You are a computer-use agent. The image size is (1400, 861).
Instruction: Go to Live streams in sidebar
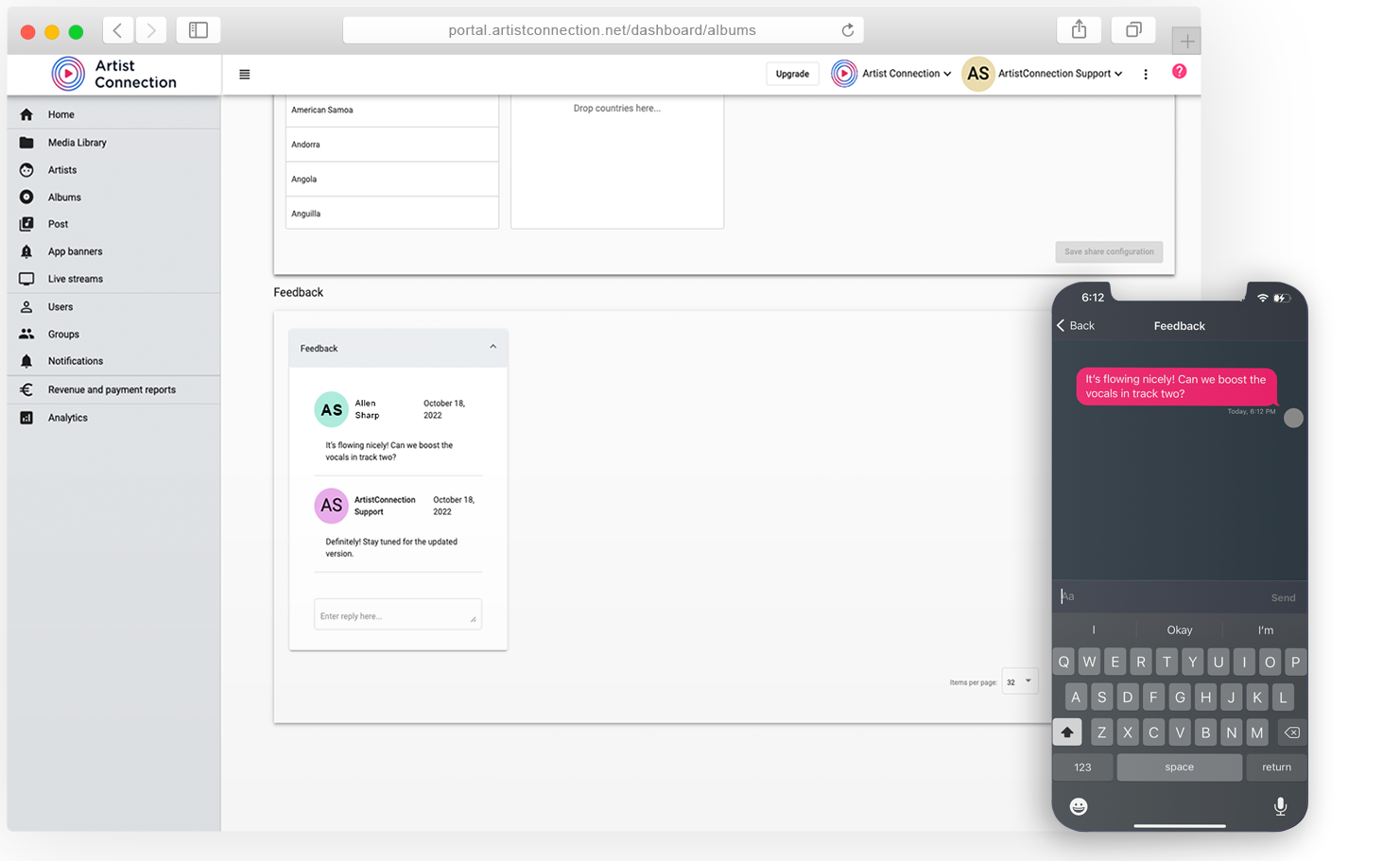75,279
